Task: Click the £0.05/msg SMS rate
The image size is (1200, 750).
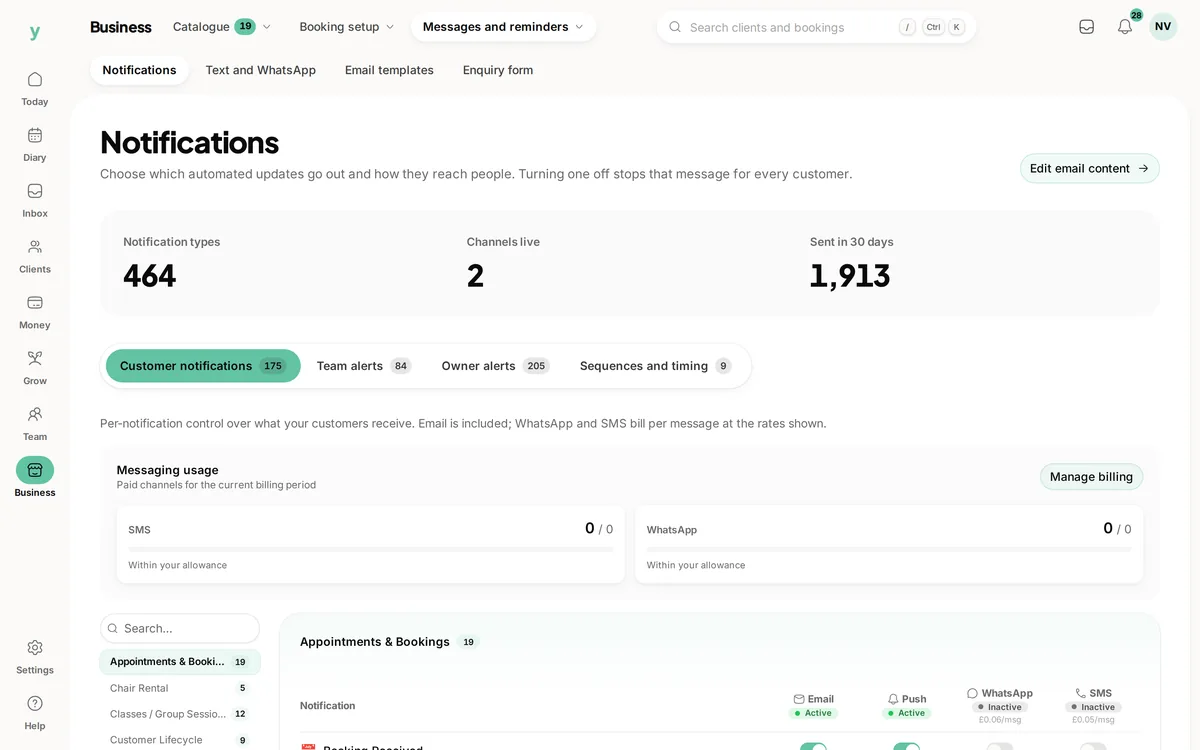Action: tap(1093, 720)
